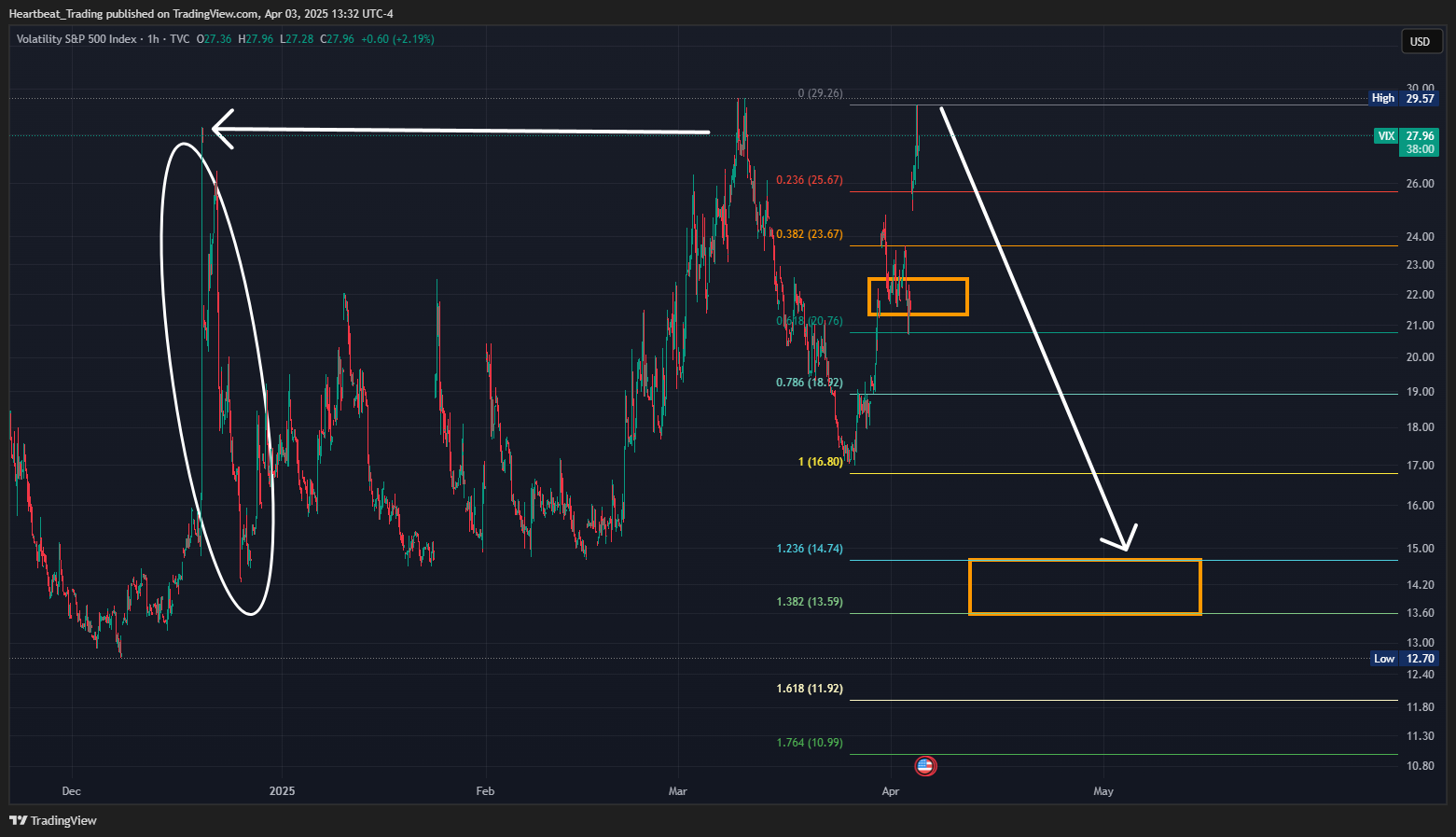The width and height of the screenshot is (1456, 837).
Task: Click the 0.382 (23.67) Fibonacci level label
Action: 810,234
